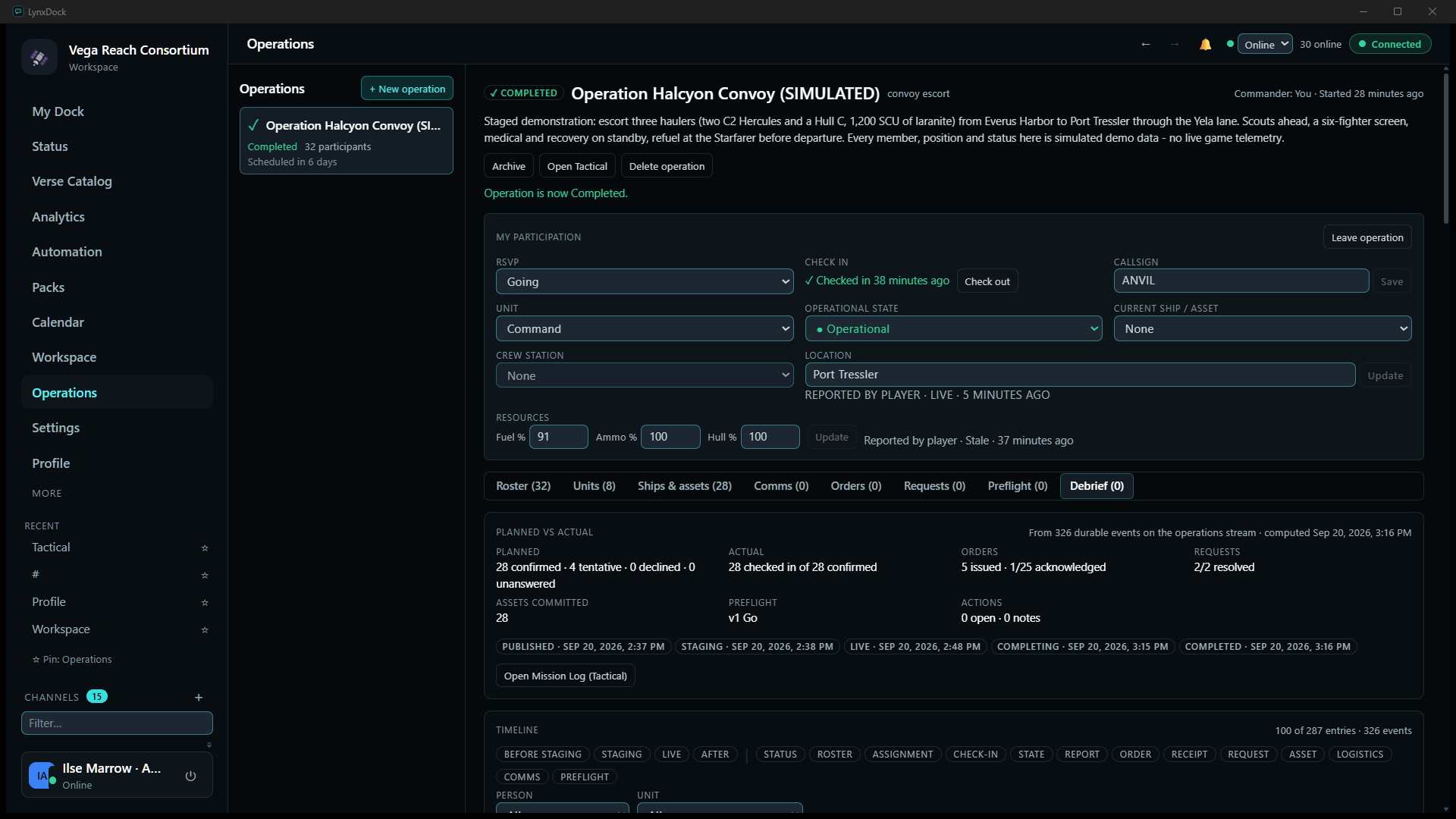Go forward with the right arrow
Viewport: 1456px width, 819px height.
(1174, 44)
